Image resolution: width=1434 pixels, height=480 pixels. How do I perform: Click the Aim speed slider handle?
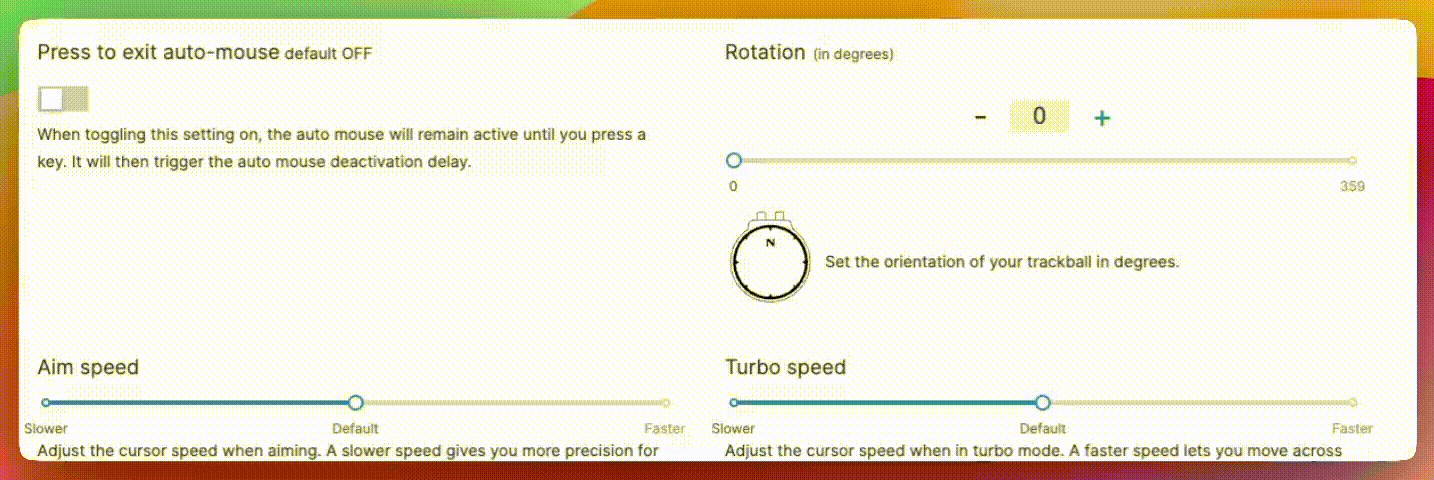click(355, 403)
